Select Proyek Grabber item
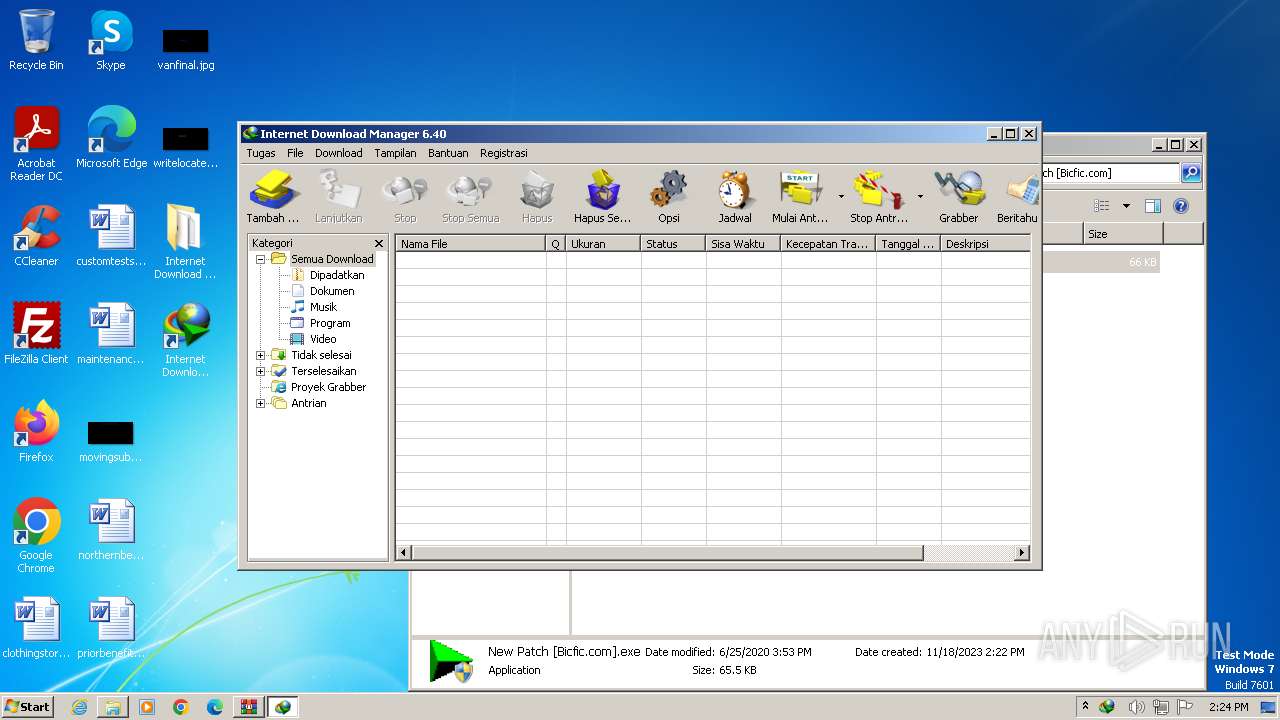 tap(328, 387)
